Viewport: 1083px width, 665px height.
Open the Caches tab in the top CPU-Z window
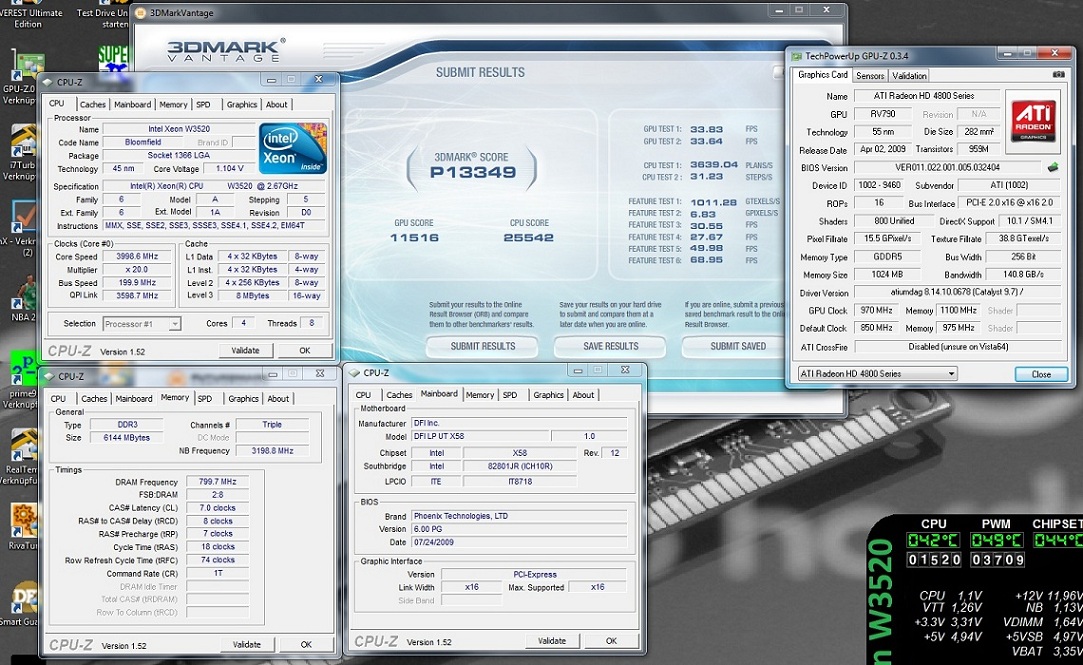pyautogui.click(x=93, y=104)
